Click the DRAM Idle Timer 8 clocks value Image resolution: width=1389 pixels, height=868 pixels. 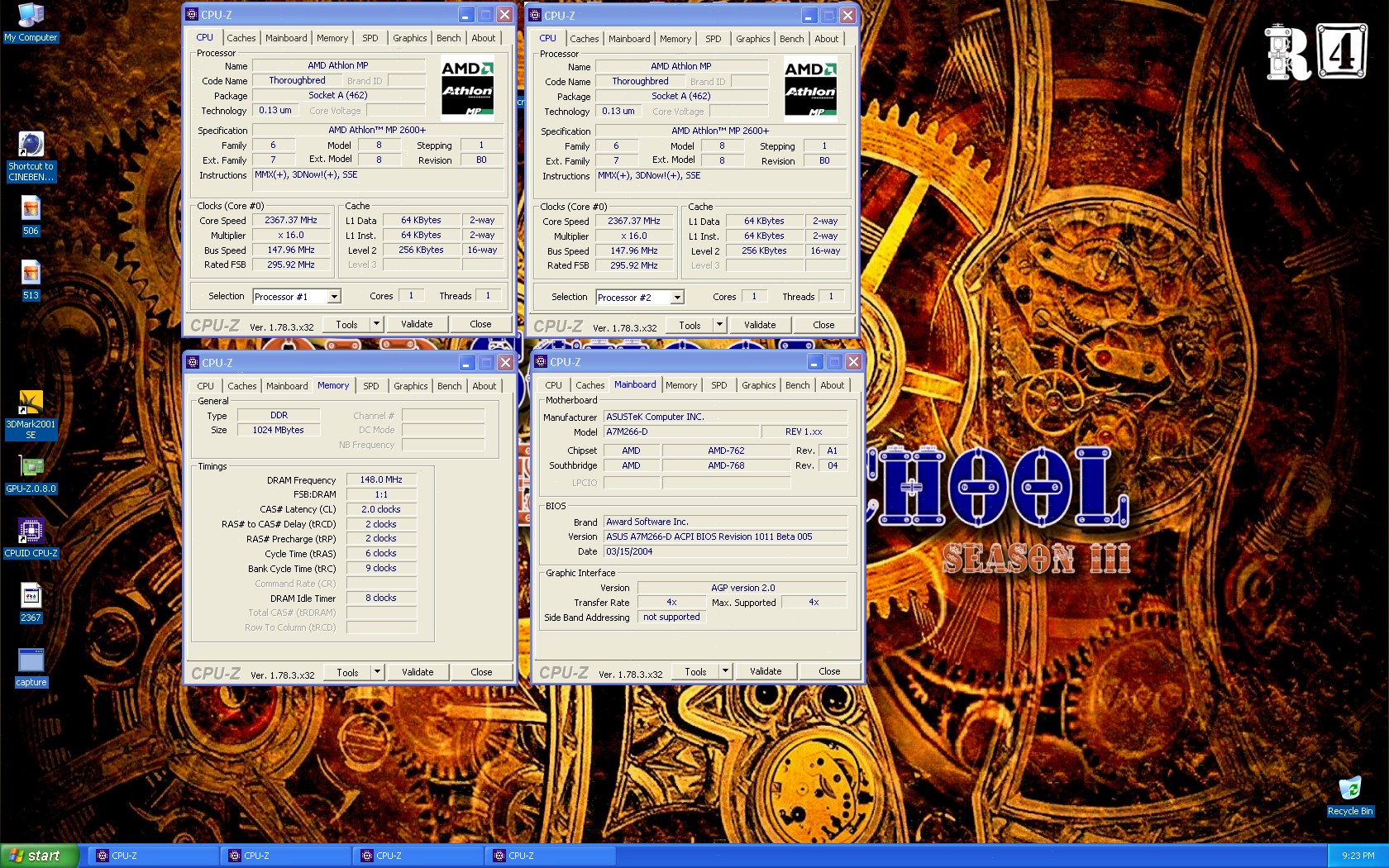click(x=381, y=598)
